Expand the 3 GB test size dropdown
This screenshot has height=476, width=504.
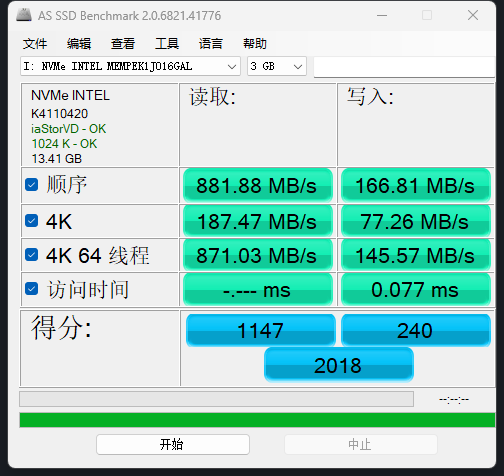(277, 66)
